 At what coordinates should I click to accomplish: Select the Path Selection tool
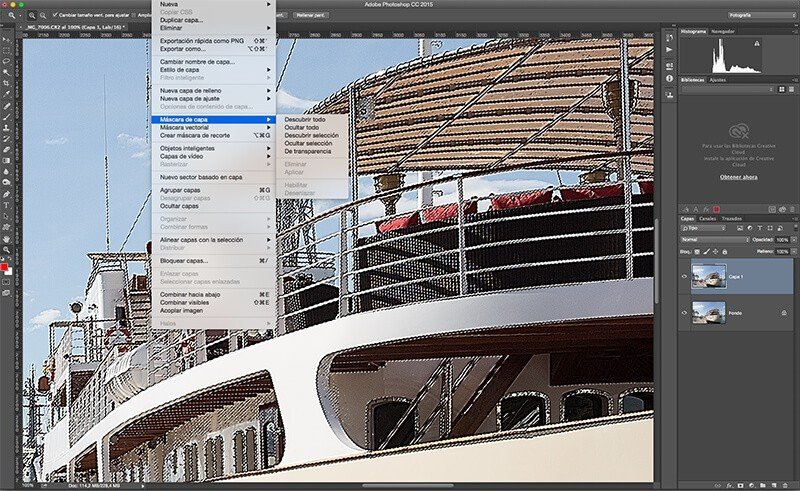click(7, 216)
